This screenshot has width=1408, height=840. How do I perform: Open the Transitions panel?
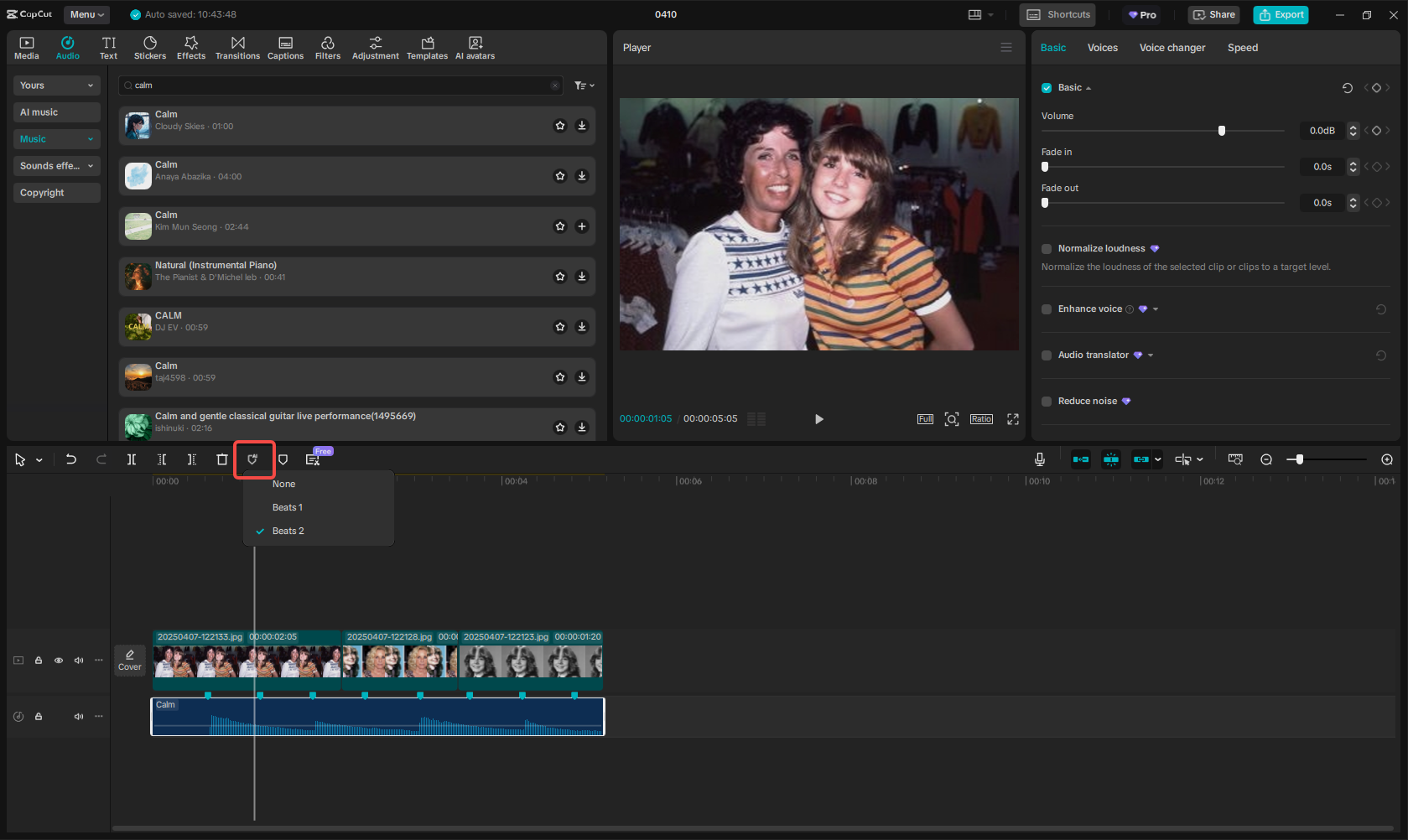point(237,48)
